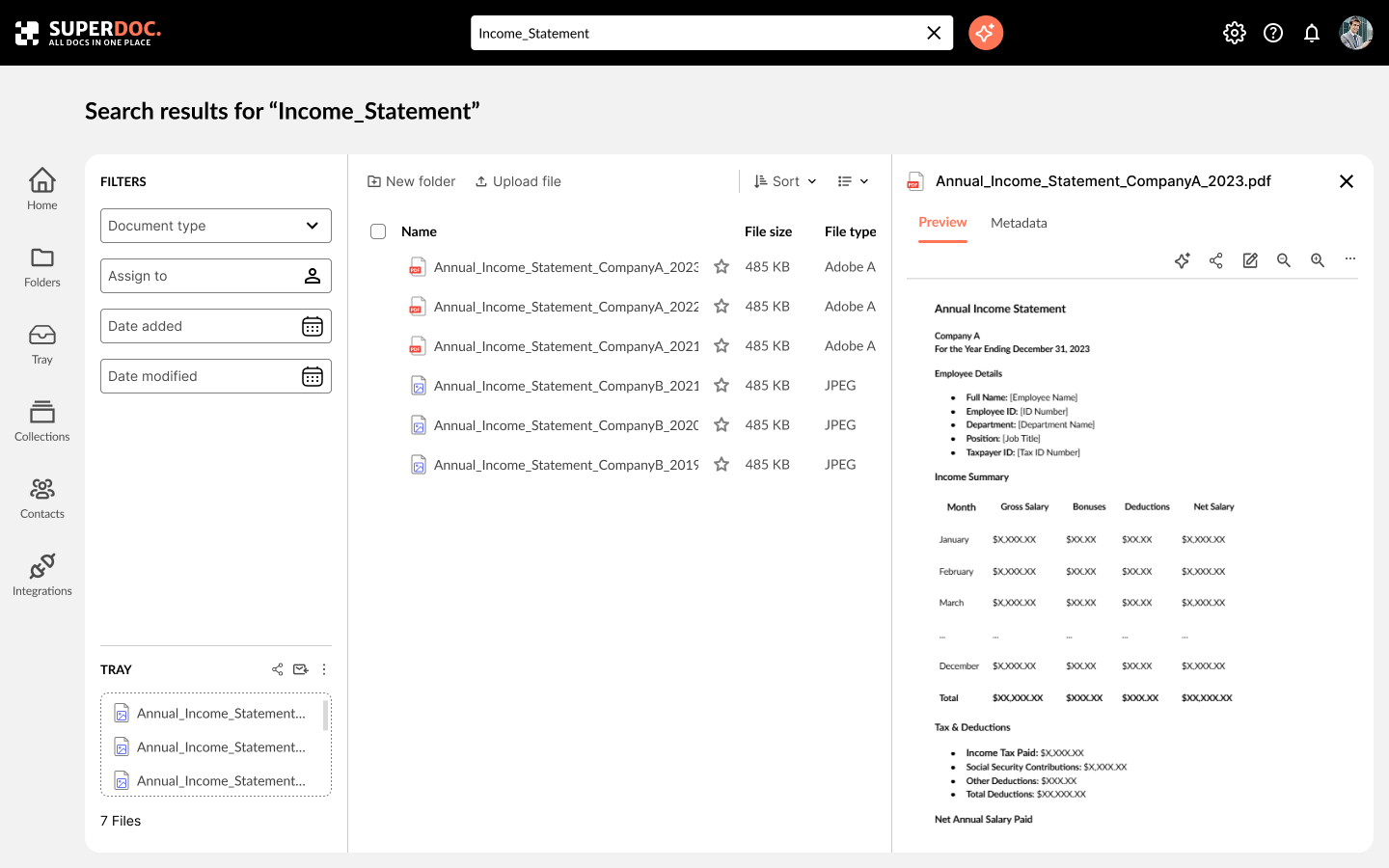Click the Tray list scrollbar
The image size is (1389, 868).
pyautogui.click(x=325, y=716)
